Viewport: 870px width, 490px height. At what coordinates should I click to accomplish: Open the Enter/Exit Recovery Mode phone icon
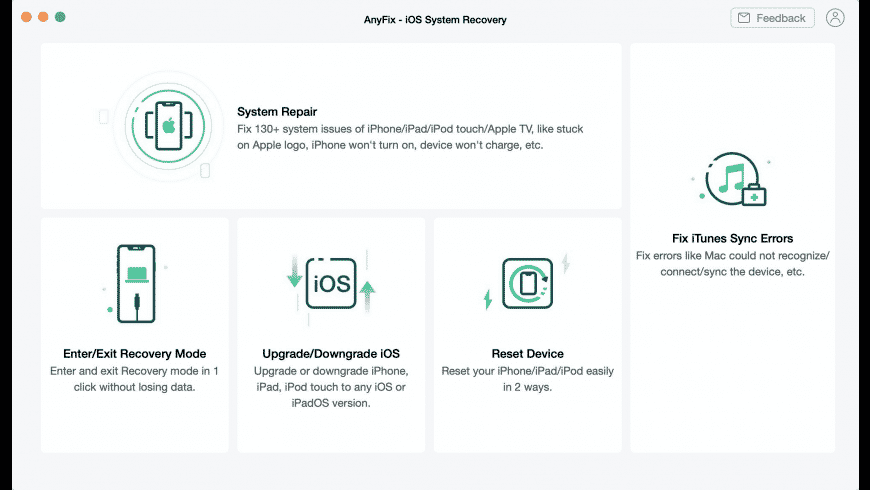pos(136,284)
